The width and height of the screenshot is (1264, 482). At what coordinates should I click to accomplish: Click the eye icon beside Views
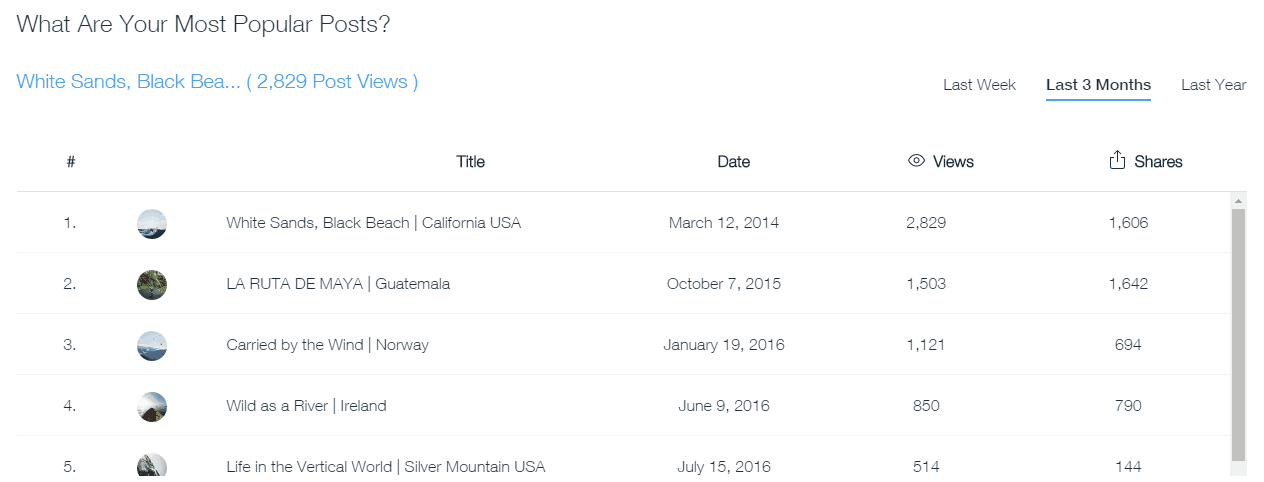[916, 161]
